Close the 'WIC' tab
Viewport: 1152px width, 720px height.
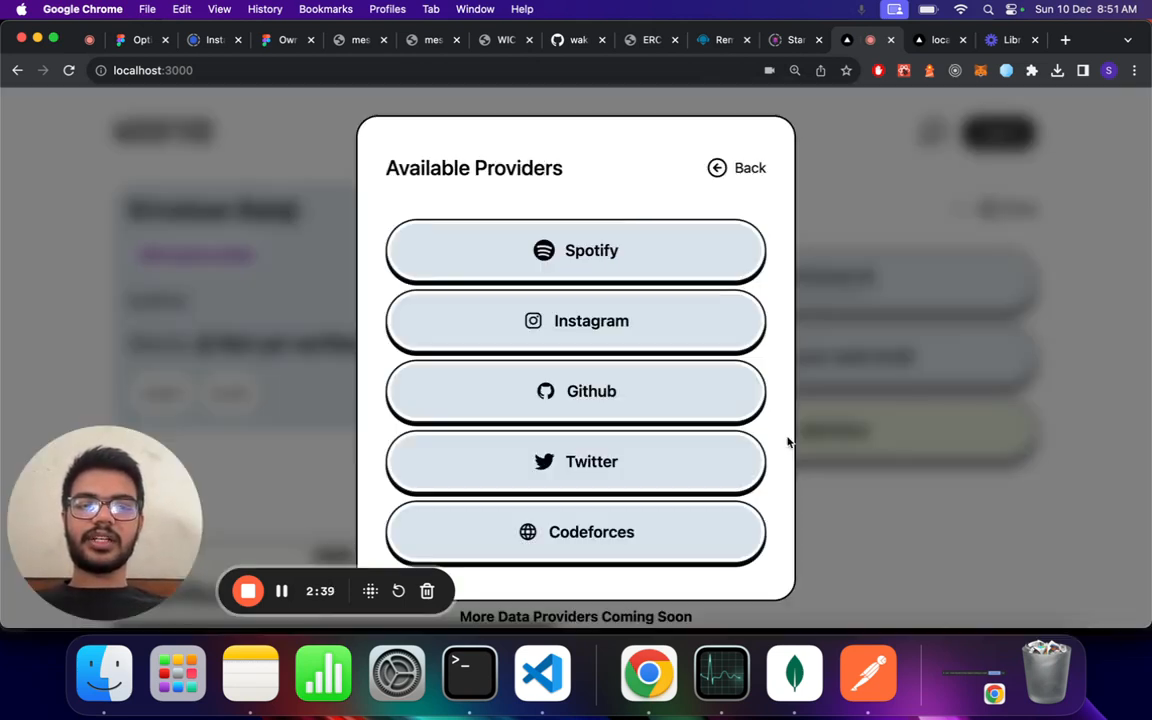tap(530, 40)
